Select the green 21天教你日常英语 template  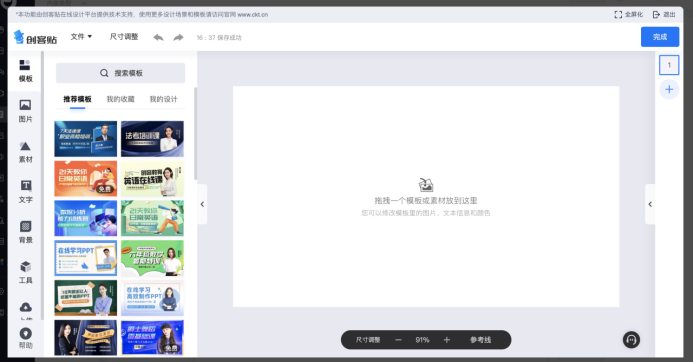[x=152, y=218]
